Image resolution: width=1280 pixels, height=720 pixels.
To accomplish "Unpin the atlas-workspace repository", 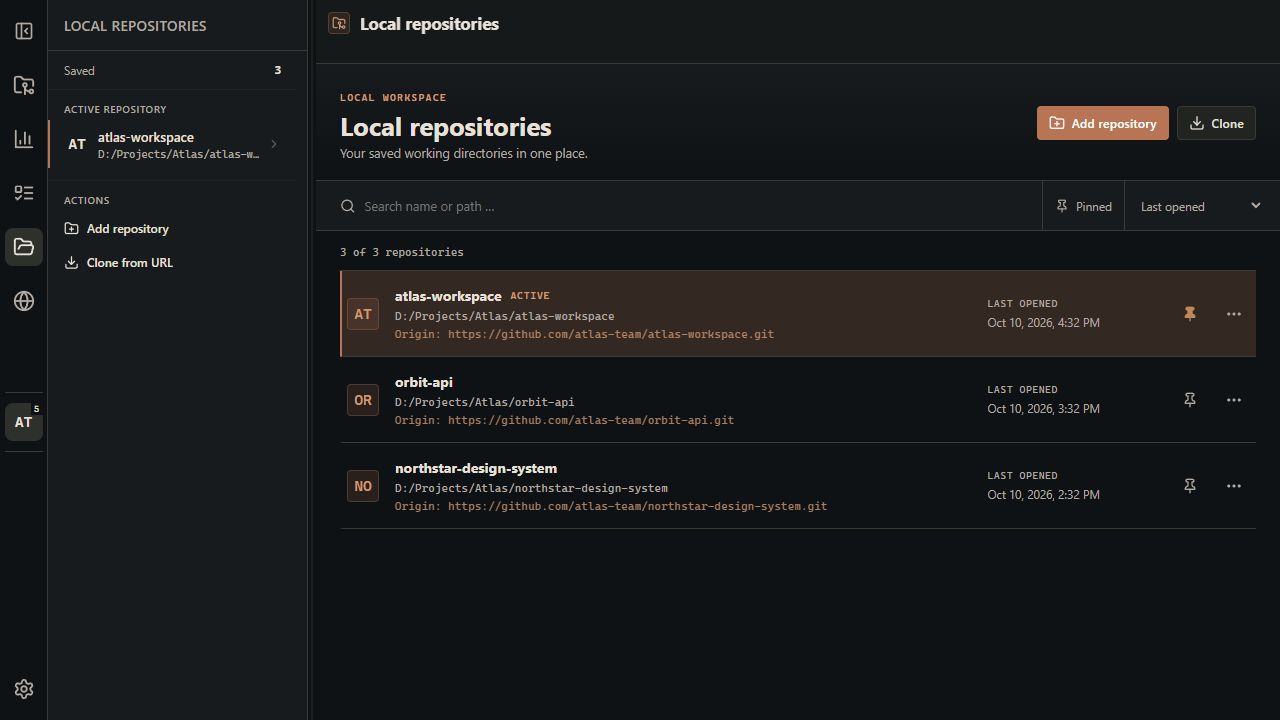I will (x=1190, y=314).
